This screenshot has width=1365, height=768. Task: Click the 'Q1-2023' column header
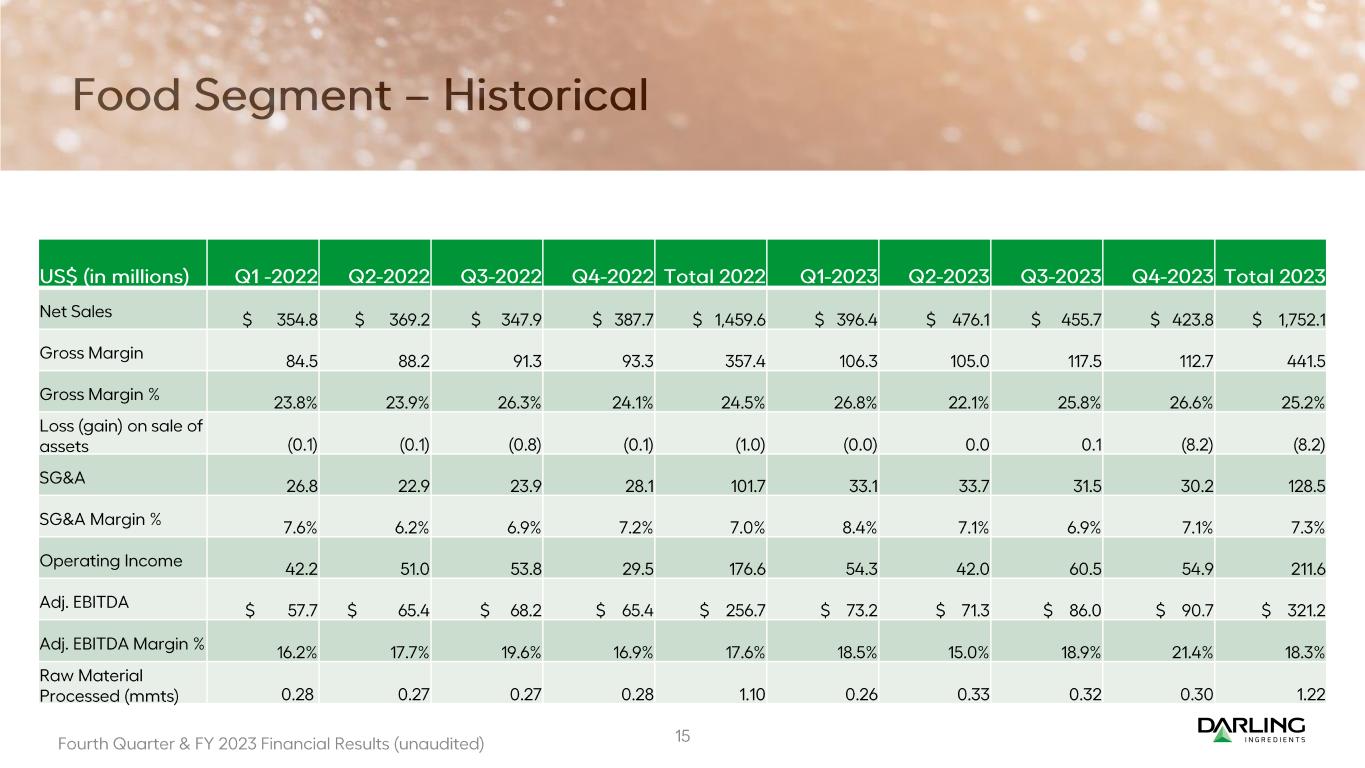[841, 276]
